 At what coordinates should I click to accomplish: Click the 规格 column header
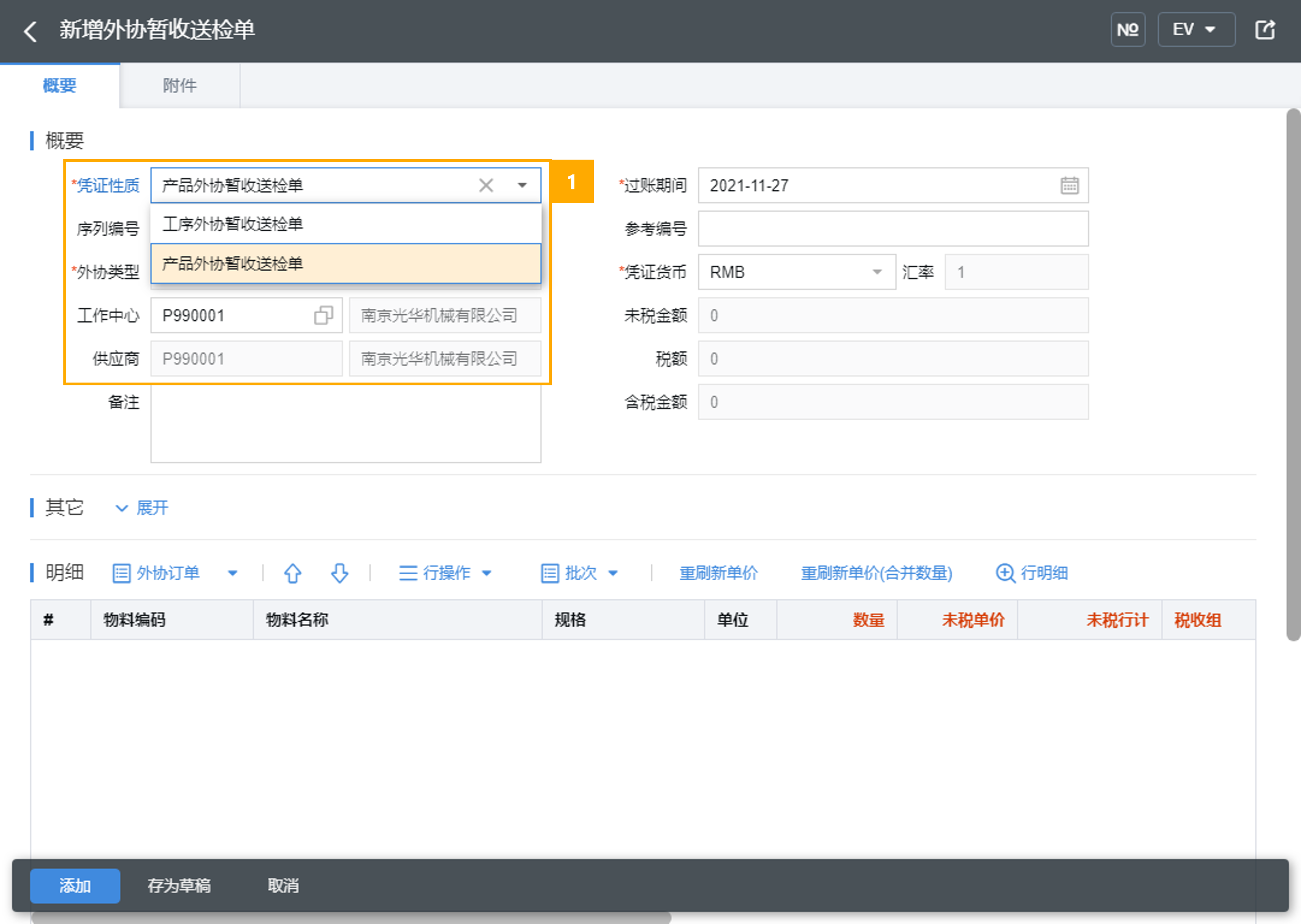click(623, 619)
